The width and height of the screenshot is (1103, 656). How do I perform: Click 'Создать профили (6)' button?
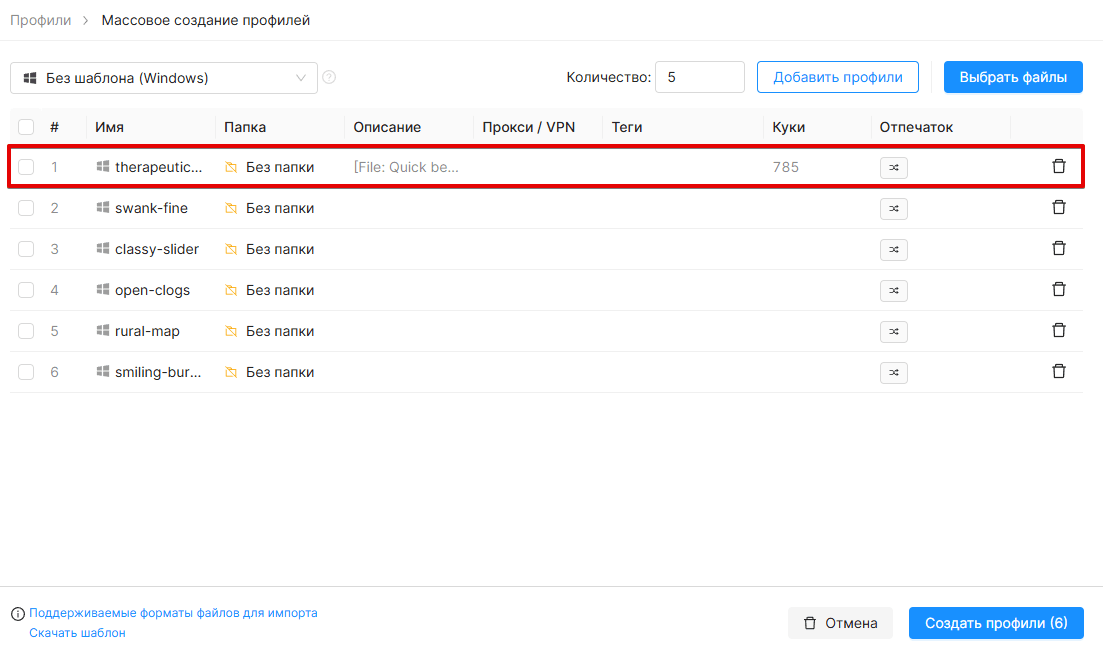[x=996, y=623]
